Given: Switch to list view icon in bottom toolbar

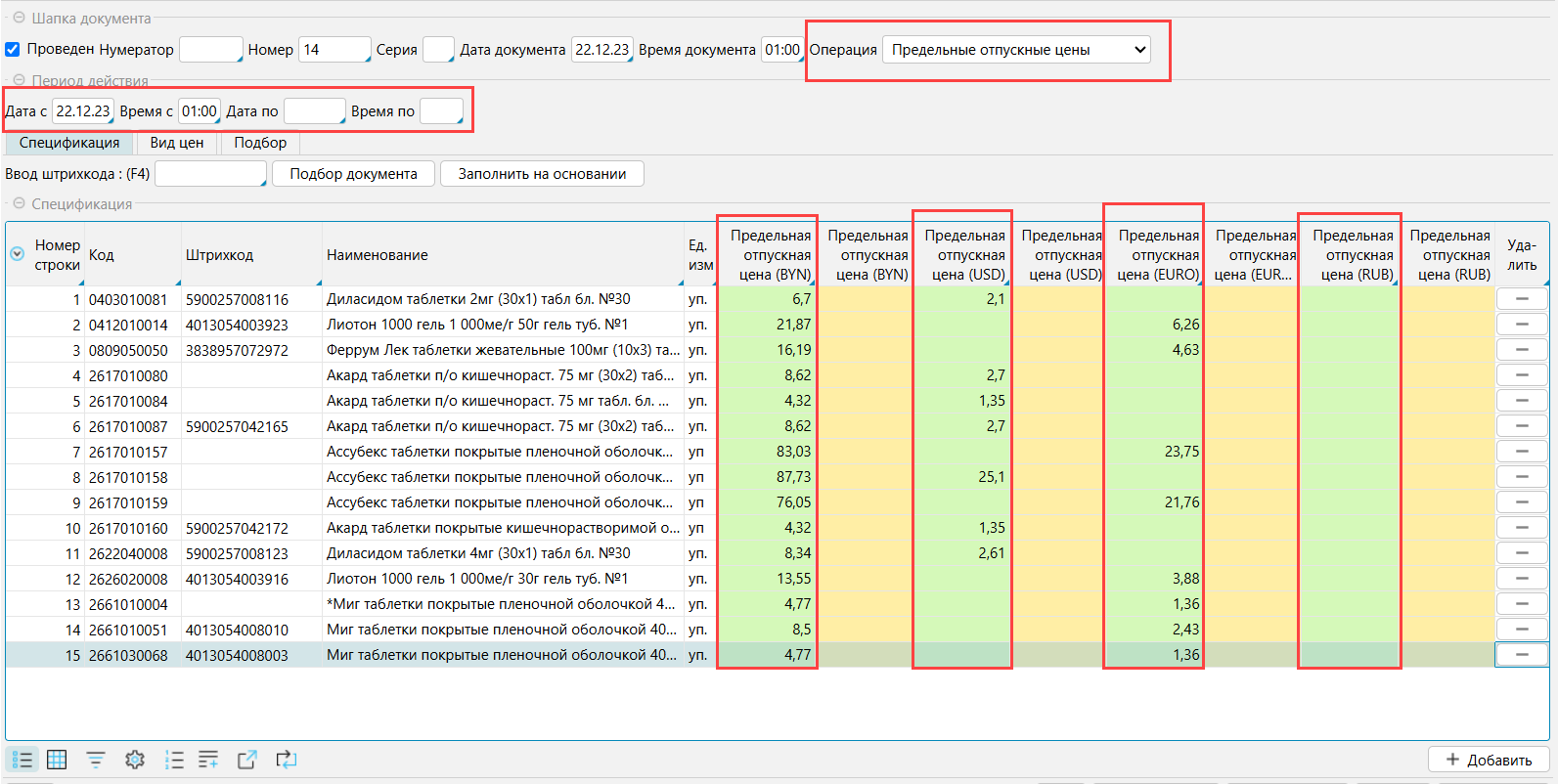Looking at the screenshot, I should [x=22, y=760].
